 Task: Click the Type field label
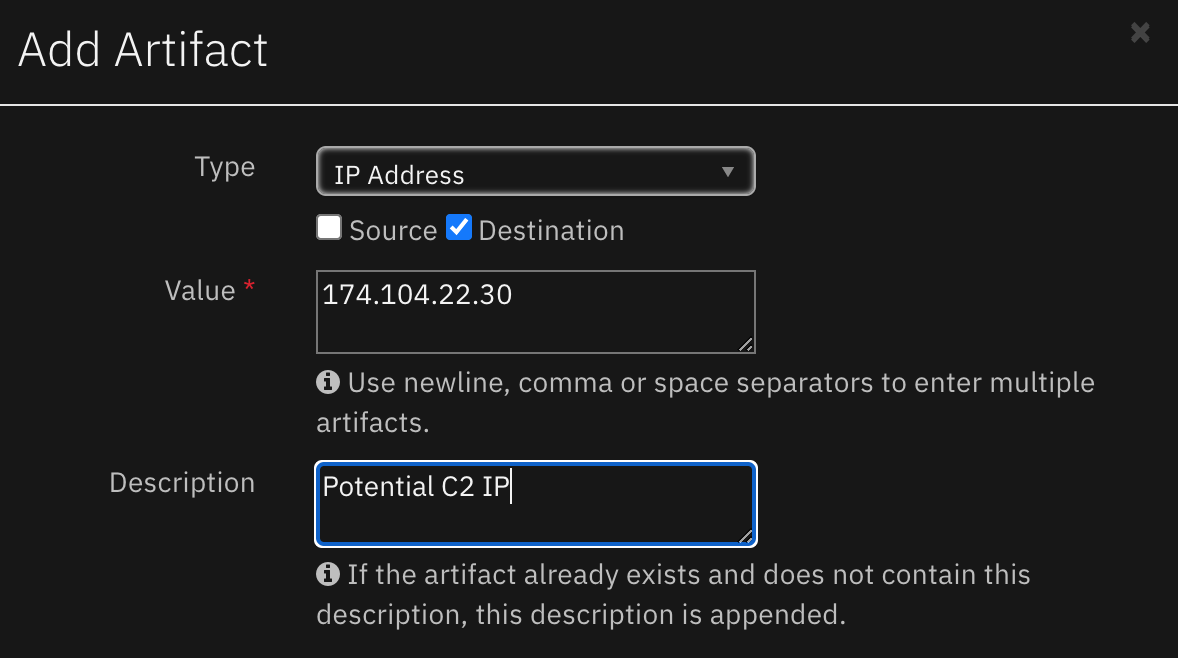click(225, 167)
